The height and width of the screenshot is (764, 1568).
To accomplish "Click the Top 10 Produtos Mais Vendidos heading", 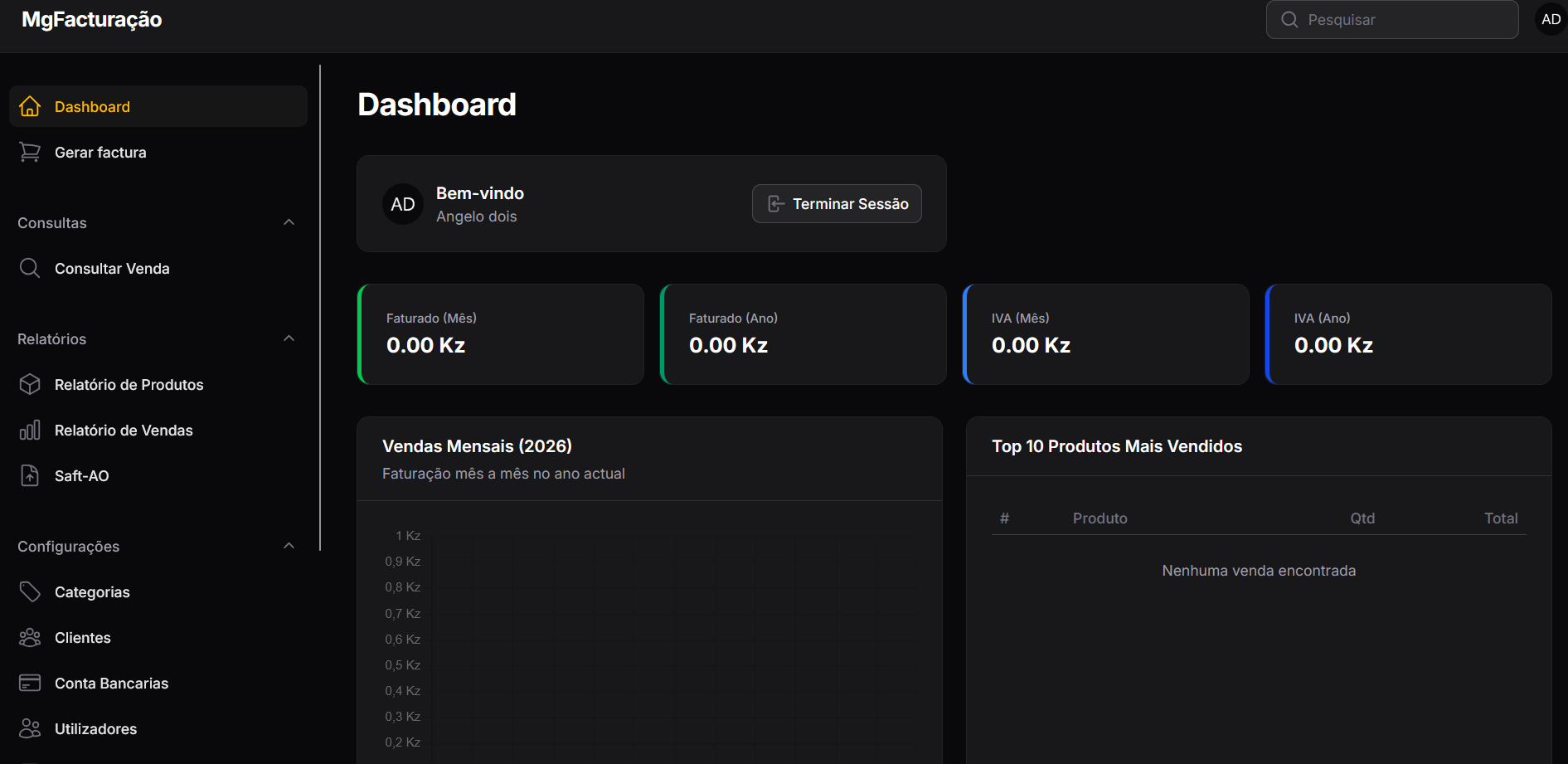I will [1117, 446].
